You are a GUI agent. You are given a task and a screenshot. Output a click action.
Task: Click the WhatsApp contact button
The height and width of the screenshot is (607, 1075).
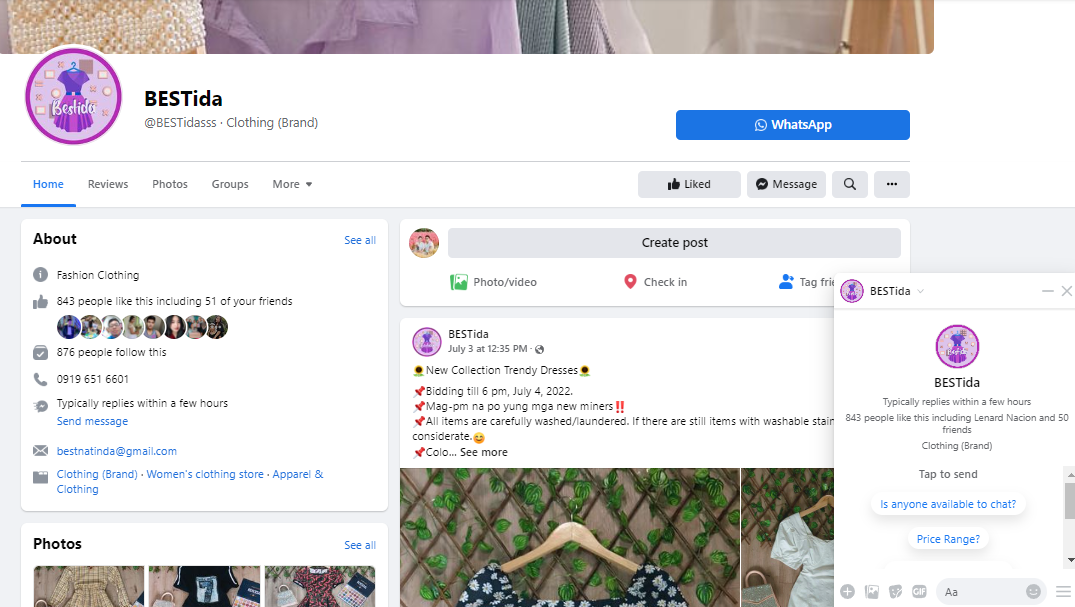point(793,125)
